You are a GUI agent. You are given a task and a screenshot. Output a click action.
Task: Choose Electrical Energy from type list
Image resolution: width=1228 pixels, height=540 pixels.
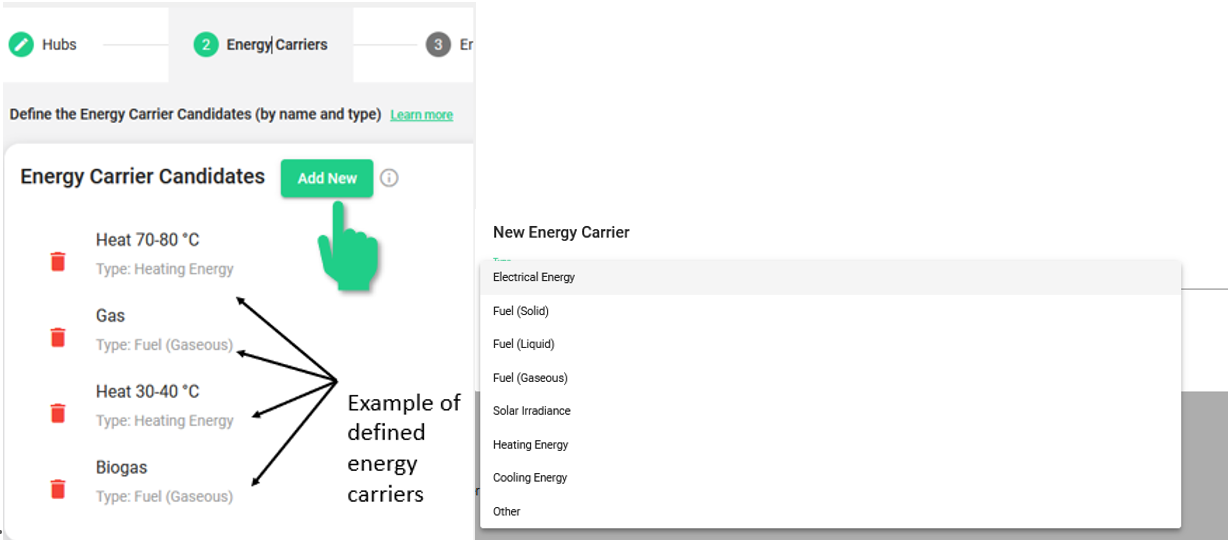pyautogui.click(x=534, y=277)
